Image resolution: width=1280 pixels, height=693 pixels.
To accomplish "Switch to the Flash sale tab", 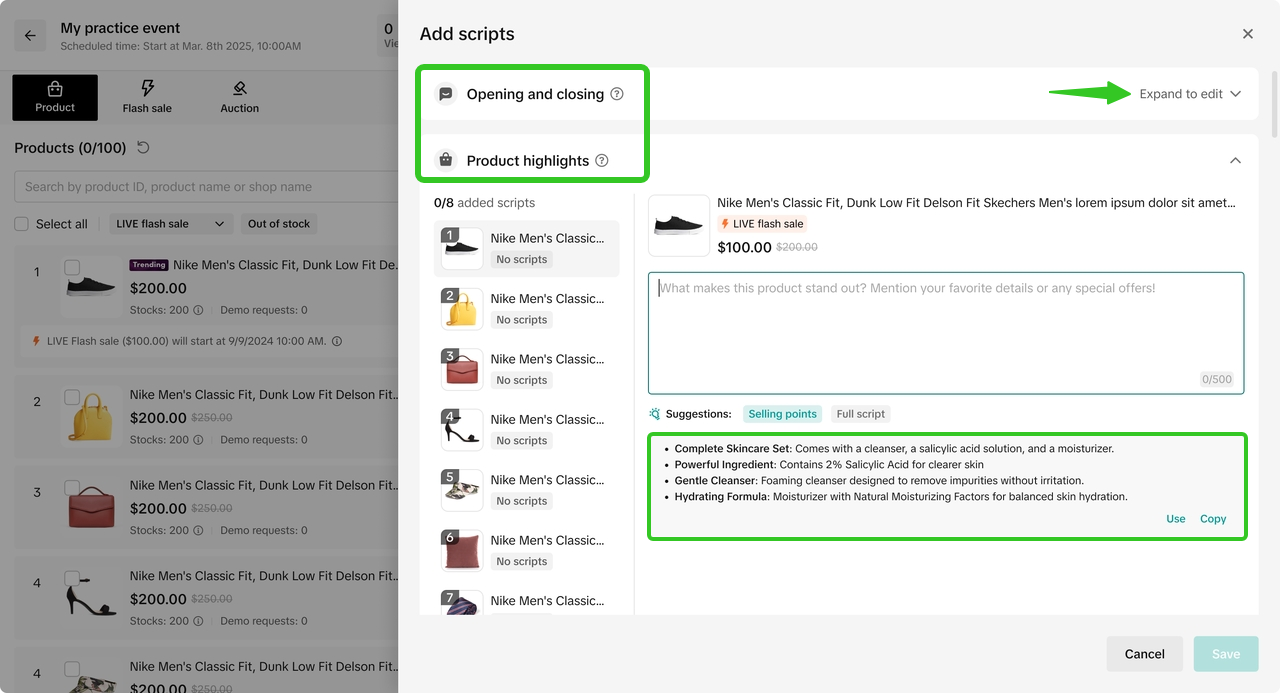I will [x=147, y=98].
